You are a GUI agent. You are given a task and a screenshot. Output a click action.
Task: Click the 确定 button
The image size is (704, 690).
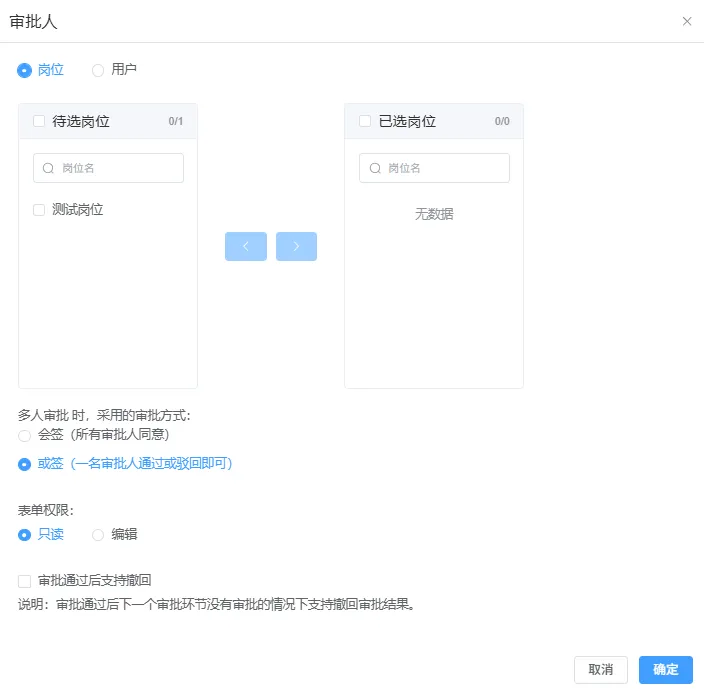(665, 669)
